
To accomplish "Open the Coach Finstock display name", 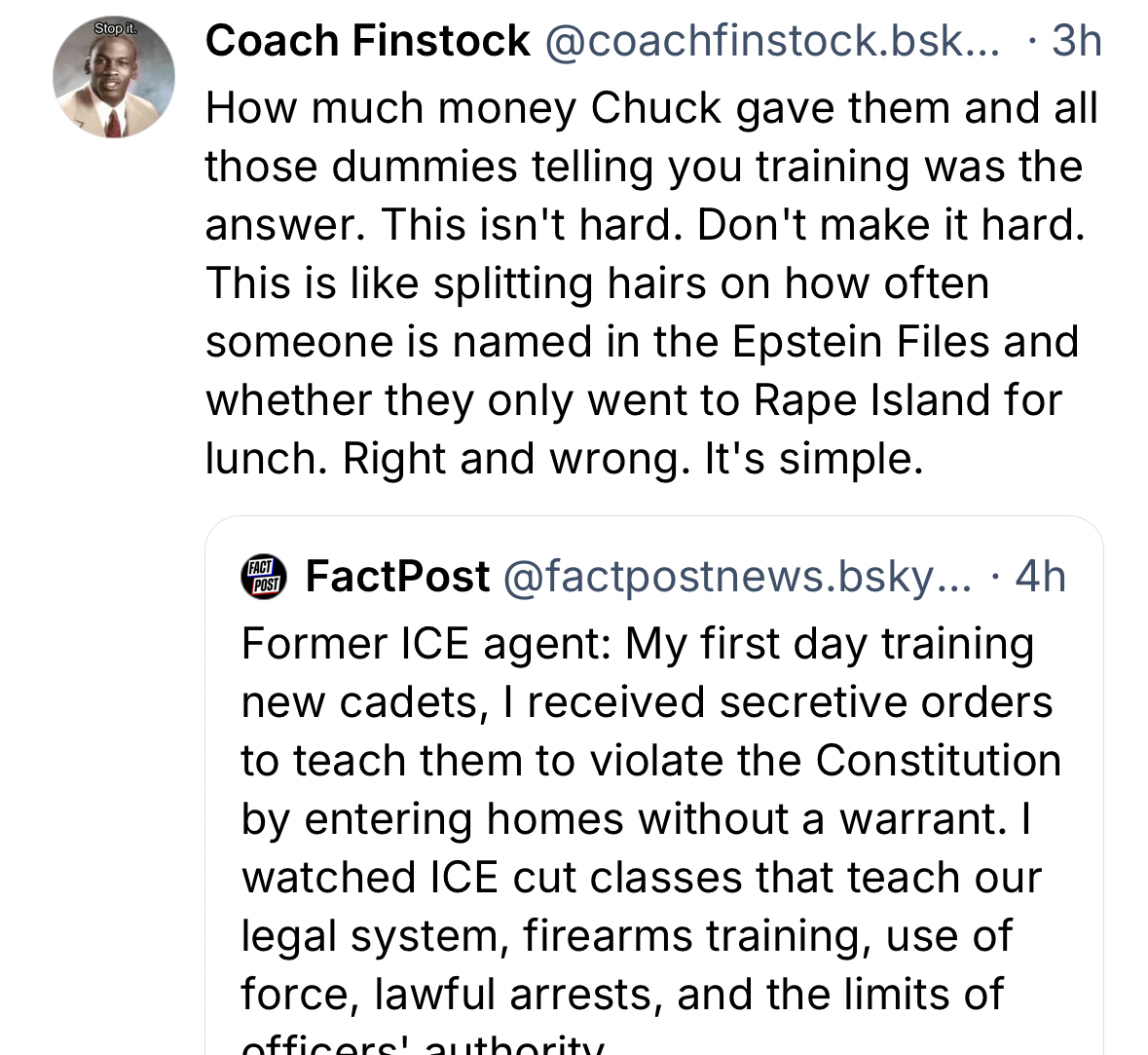I will [x=367, y=42].
